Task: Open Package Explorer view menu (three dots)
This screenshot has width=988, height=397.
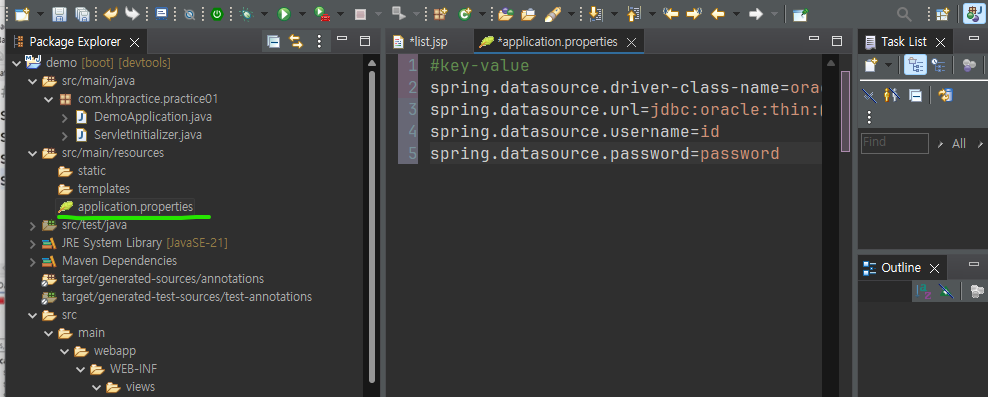Action: coord(319,42)
